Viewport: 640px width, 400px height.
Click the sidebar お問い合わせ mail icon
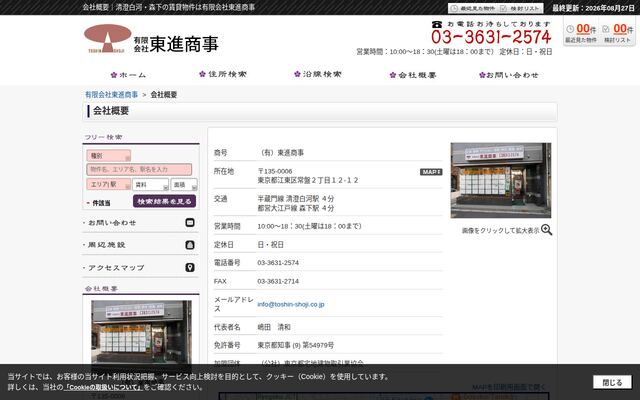[190, 223]
